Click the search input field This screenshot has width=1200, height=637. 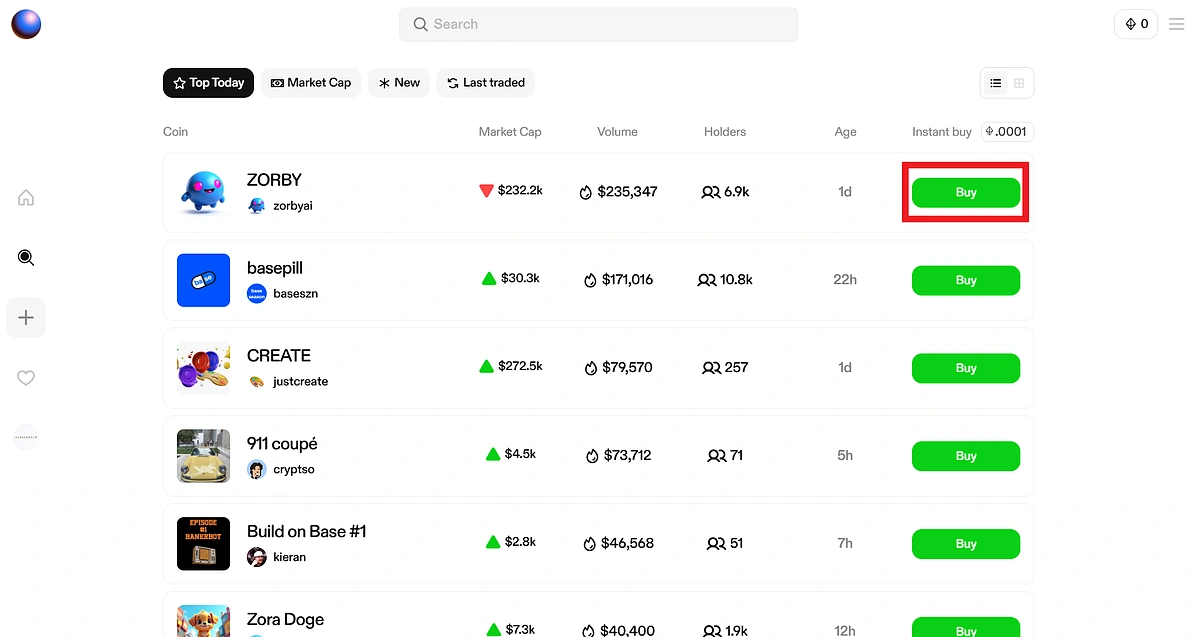click(x=598, y=24)
